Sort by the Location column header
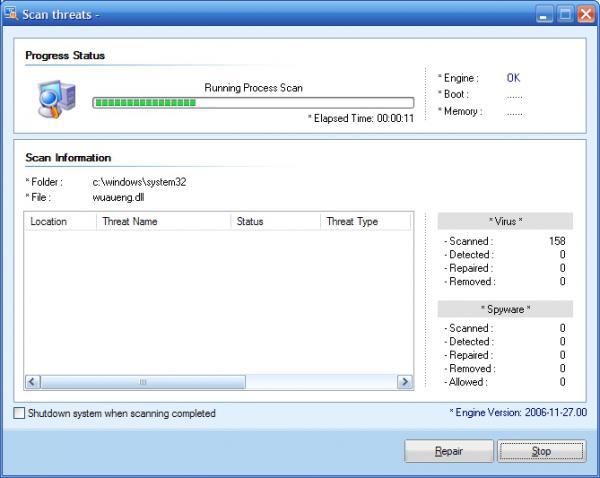Screen dimensions: 600x478 point(60,222)
